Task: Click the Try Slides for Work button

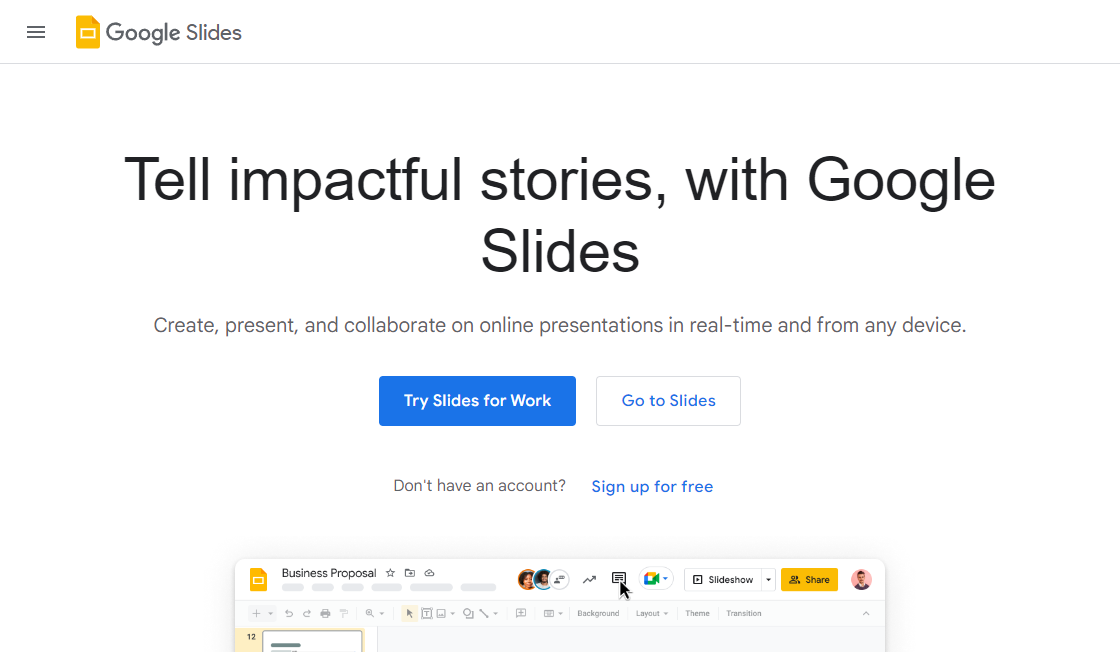Action: 477,400
